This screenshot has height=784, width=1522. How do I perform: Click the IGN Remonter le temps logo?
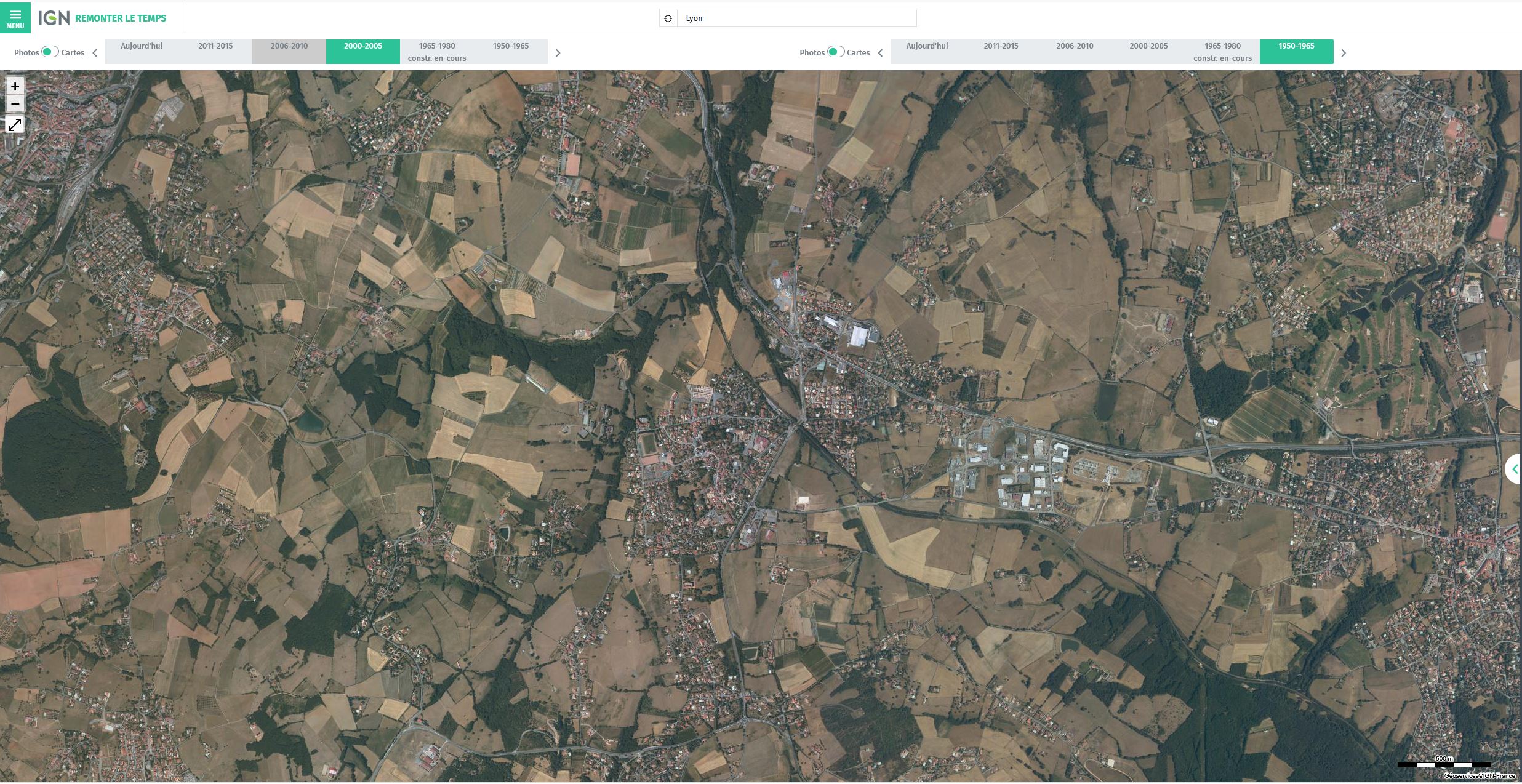[102, 18]
